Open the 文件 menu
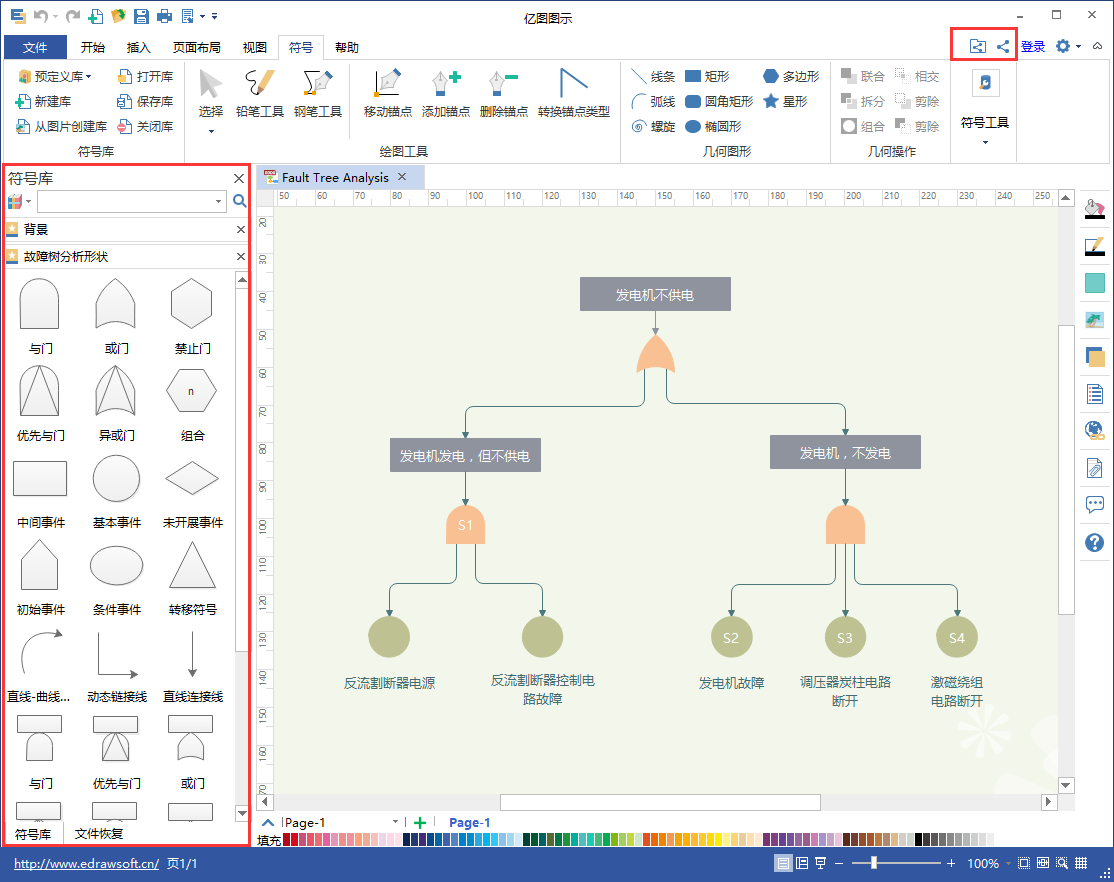1114x882 pixels. 35,47
